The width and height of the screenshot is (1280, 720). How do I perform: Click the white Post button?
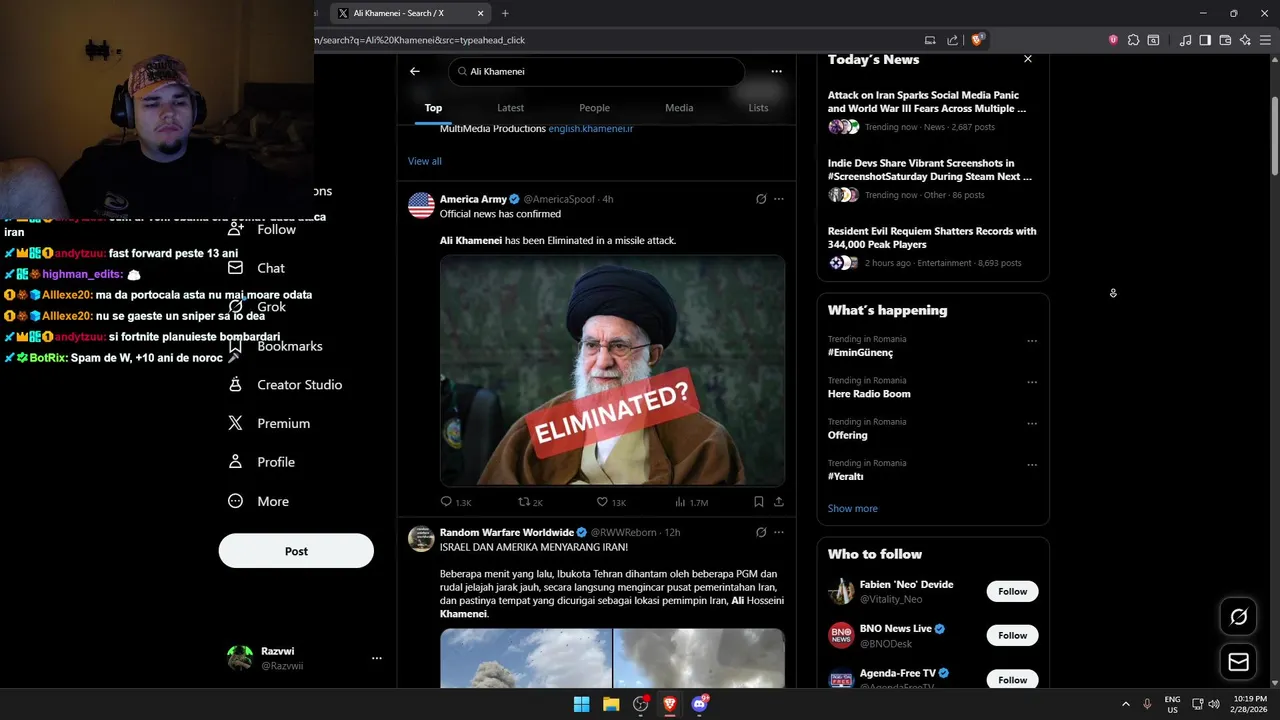point(296,551)
